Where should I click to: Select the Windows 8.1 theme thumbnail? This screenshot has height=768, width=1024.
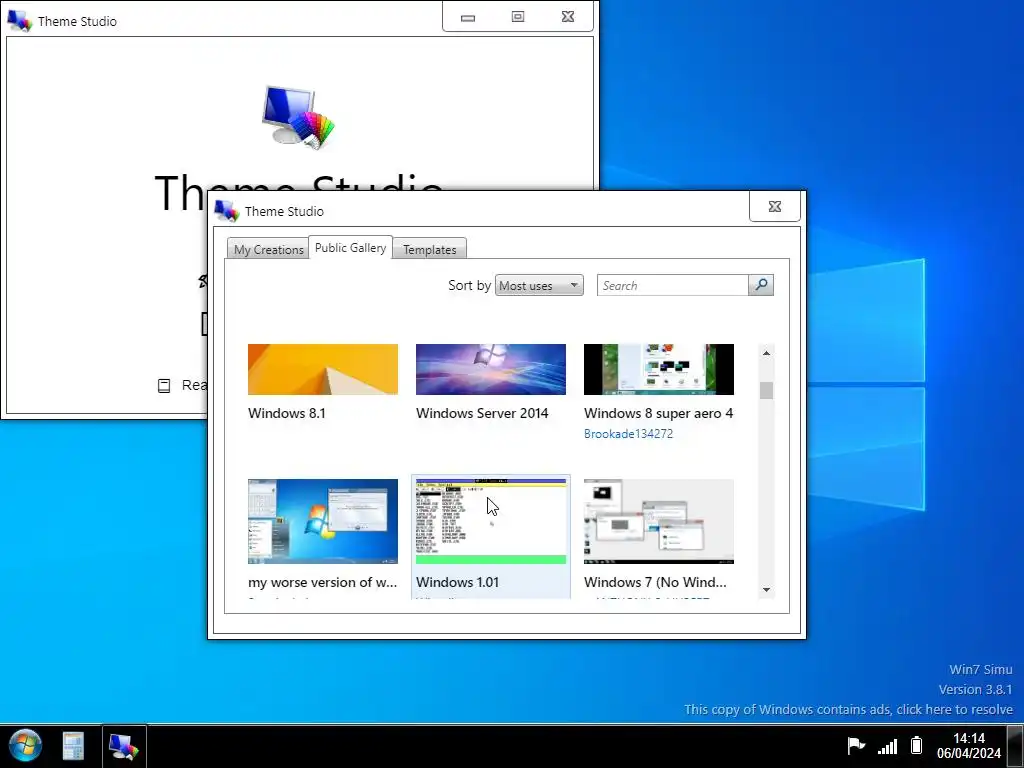point(323,370)
